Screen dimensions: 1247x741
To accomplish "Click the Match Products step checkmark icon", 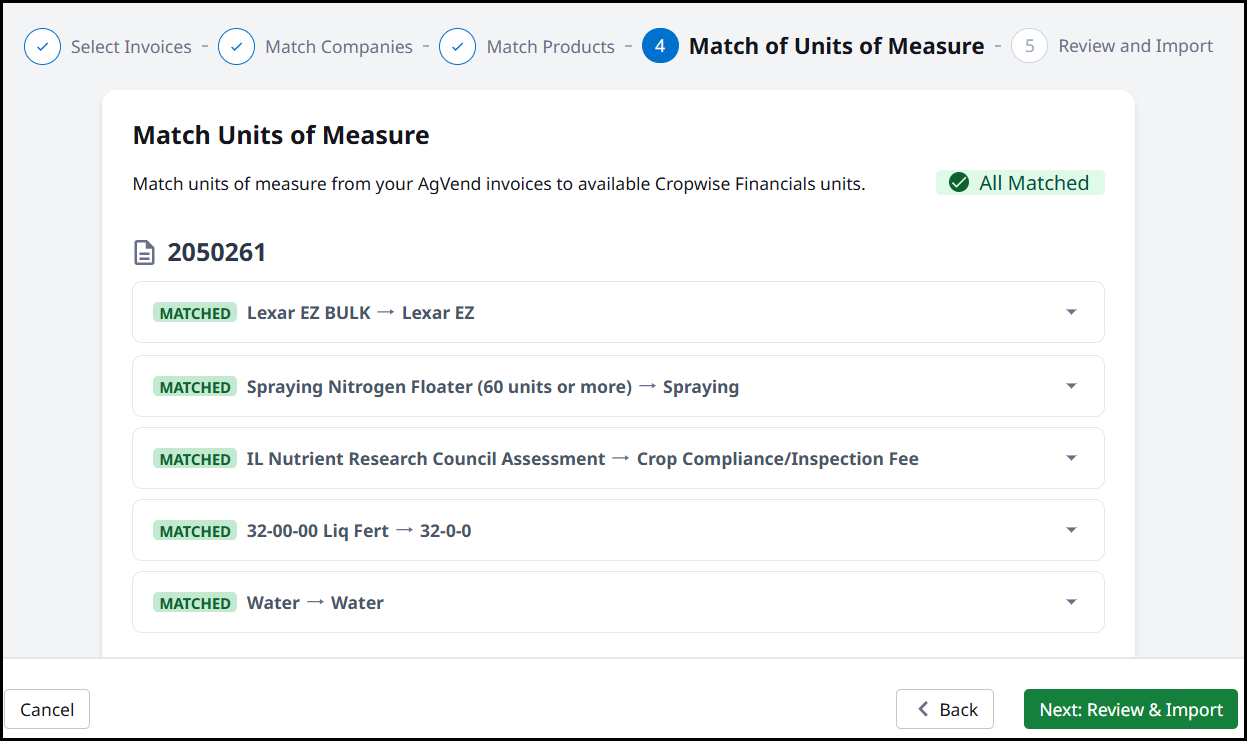I will pyautogui.click(x=457, y=47).
